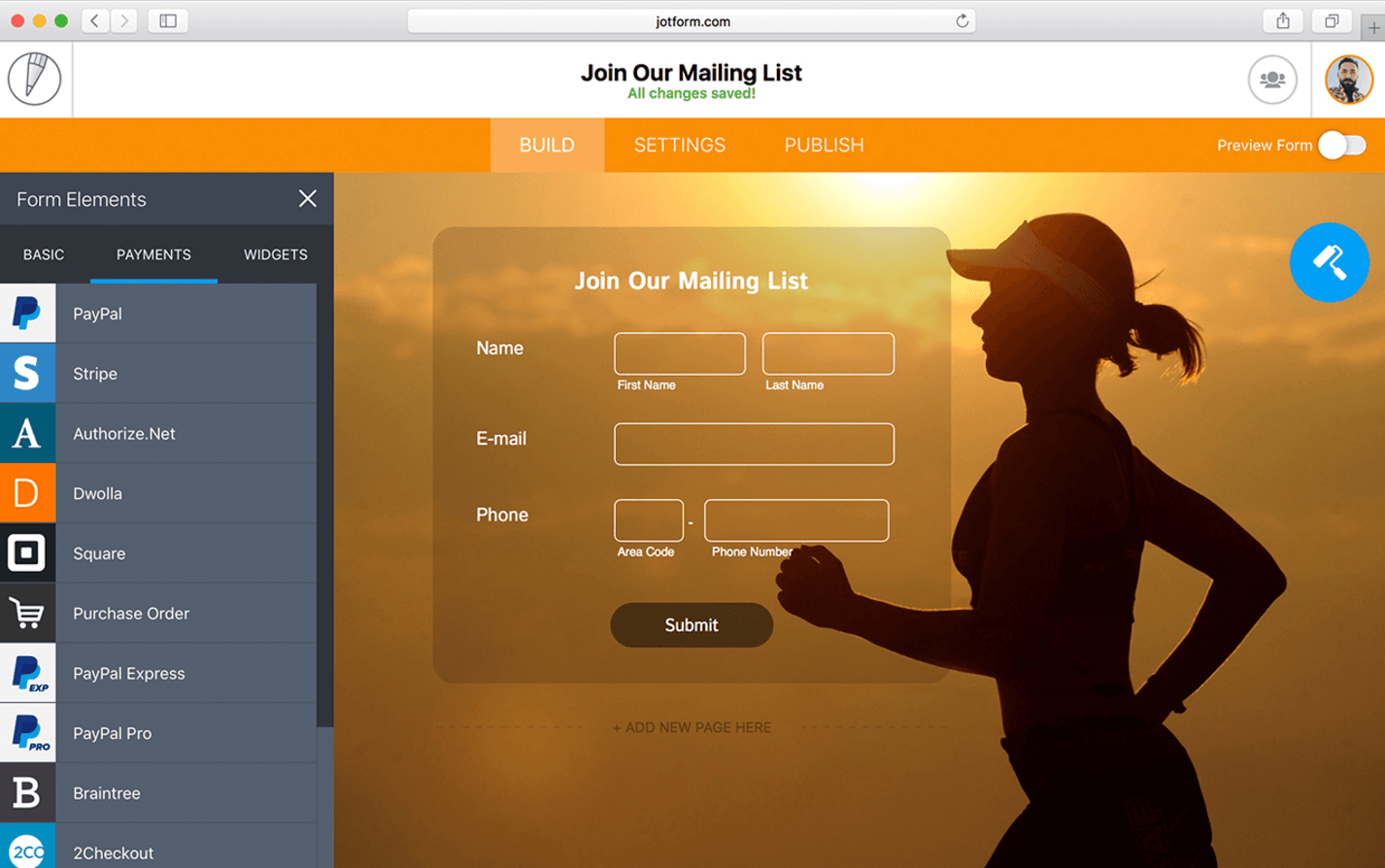This screenshot has height=868, width=1385.
Task: Select the Square payment icon
Action: tap(27, 553)
